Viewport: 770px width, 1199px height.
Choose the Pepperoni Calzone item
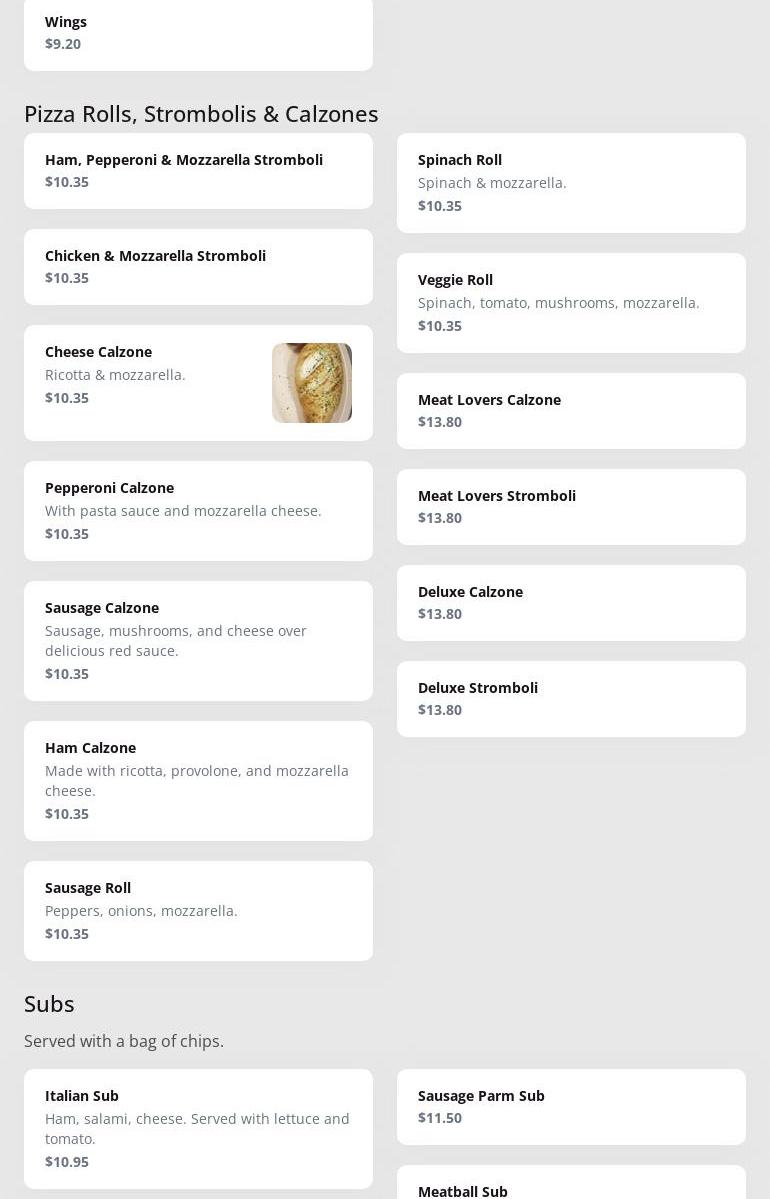click(x=198, y=511)
